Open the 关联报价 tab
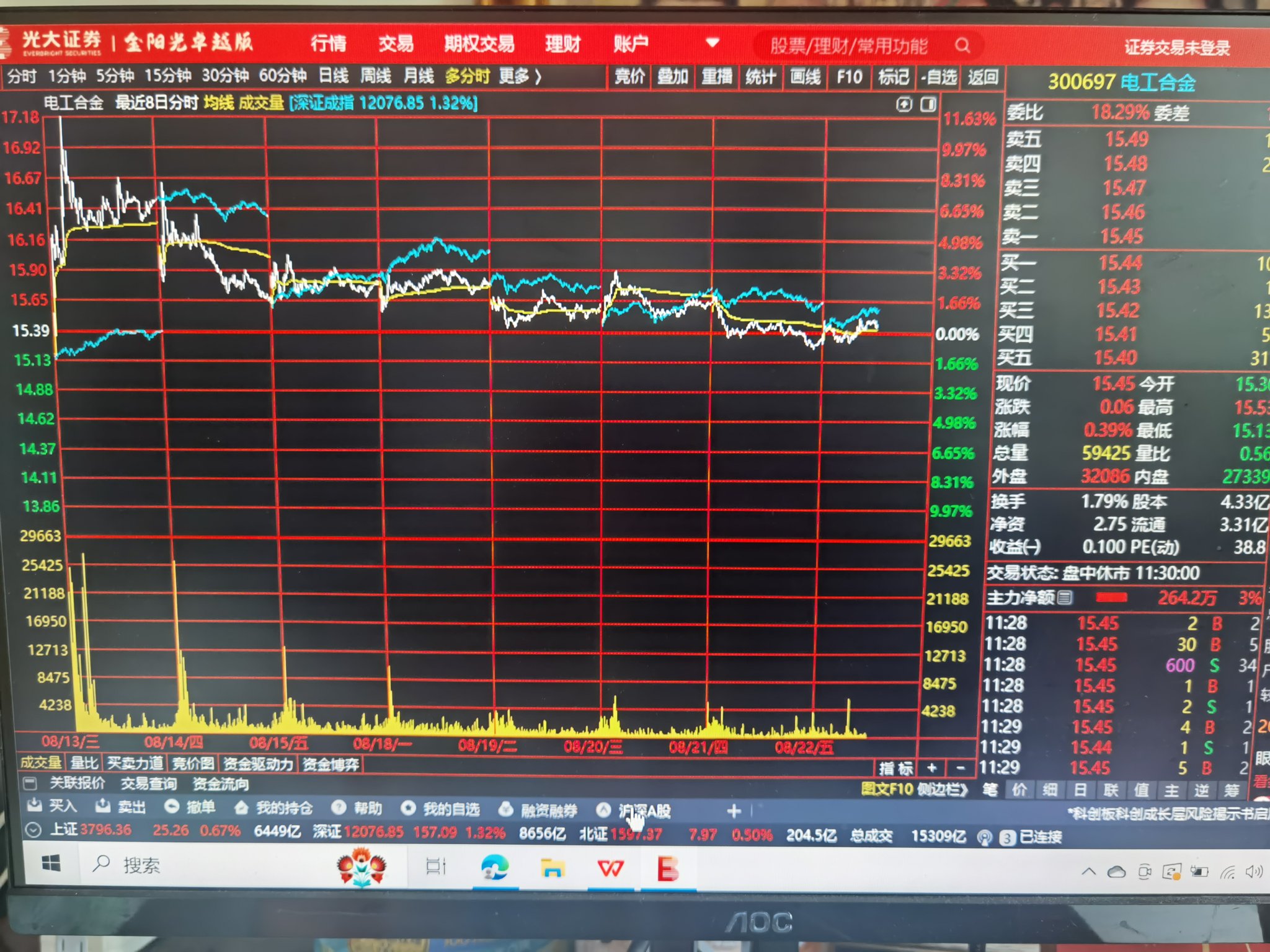This screenshot has height=952, width=1270. click(x=77, y=783)
